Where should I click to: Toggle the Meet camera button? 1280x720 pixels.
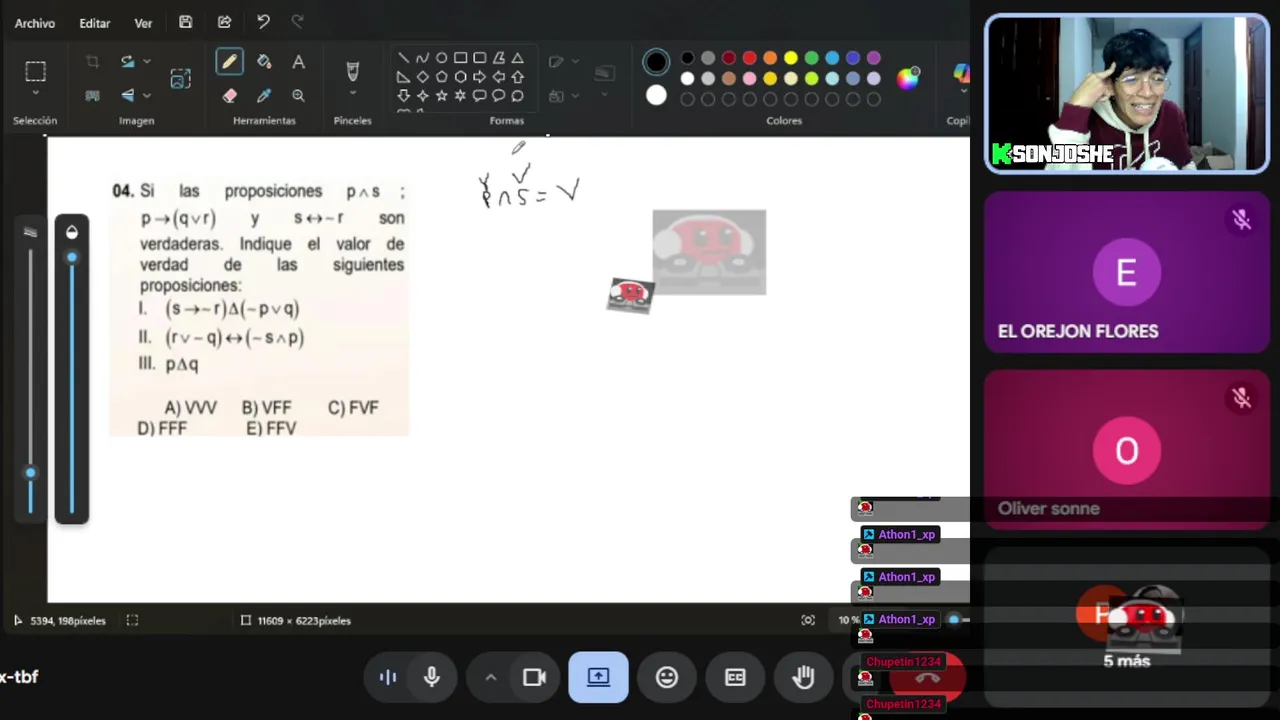click(534, 677)
